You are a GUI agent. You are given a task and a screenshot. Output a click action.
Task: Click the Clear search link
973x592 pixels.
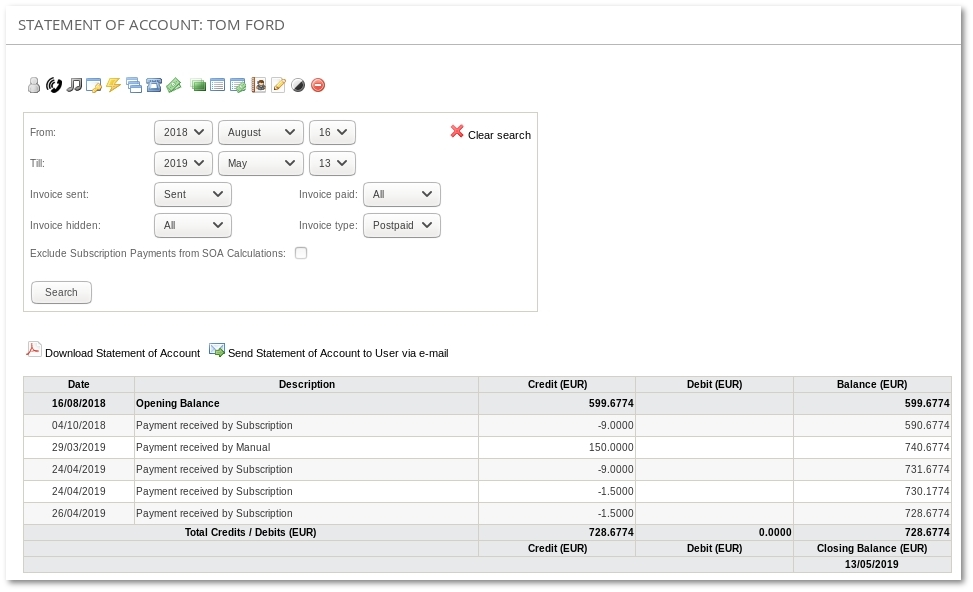pos(498,135)
